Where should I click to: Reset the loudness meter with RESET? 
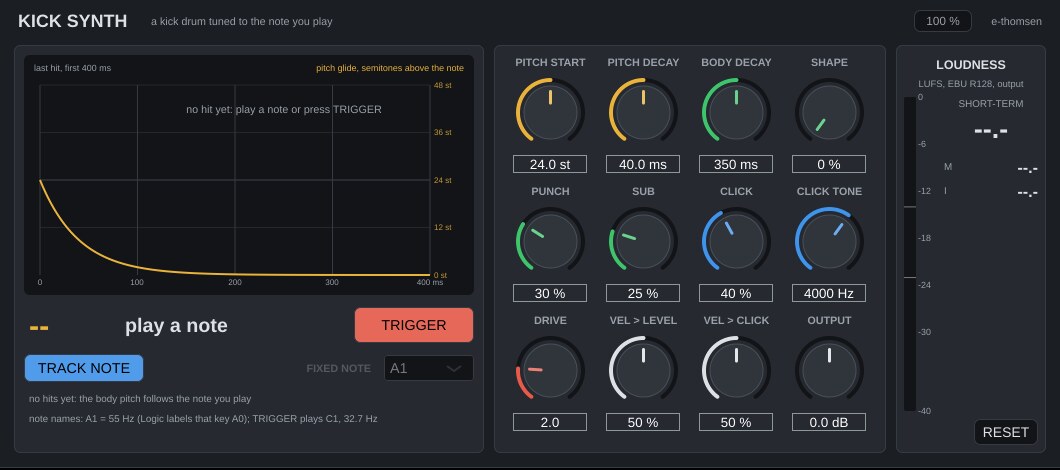(1005, 432)
